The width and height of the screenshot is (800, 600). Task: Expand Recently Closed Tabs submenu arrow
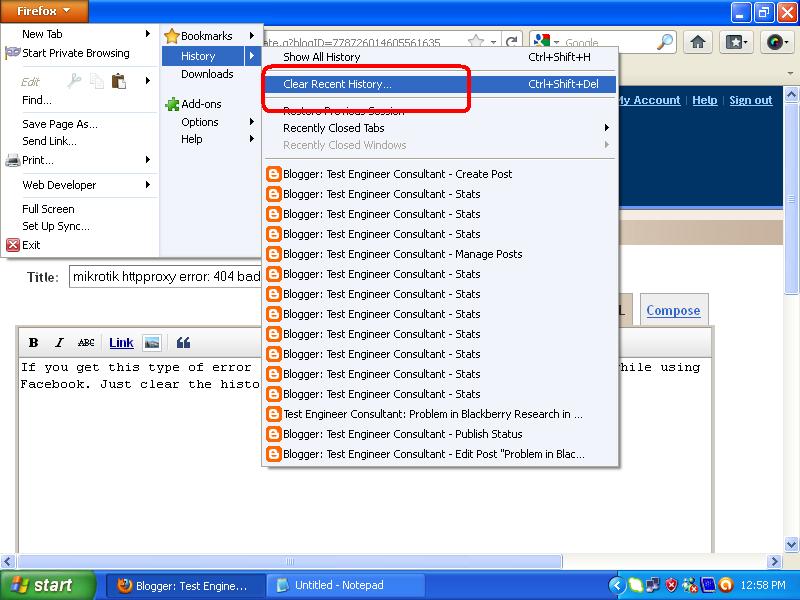607,128
